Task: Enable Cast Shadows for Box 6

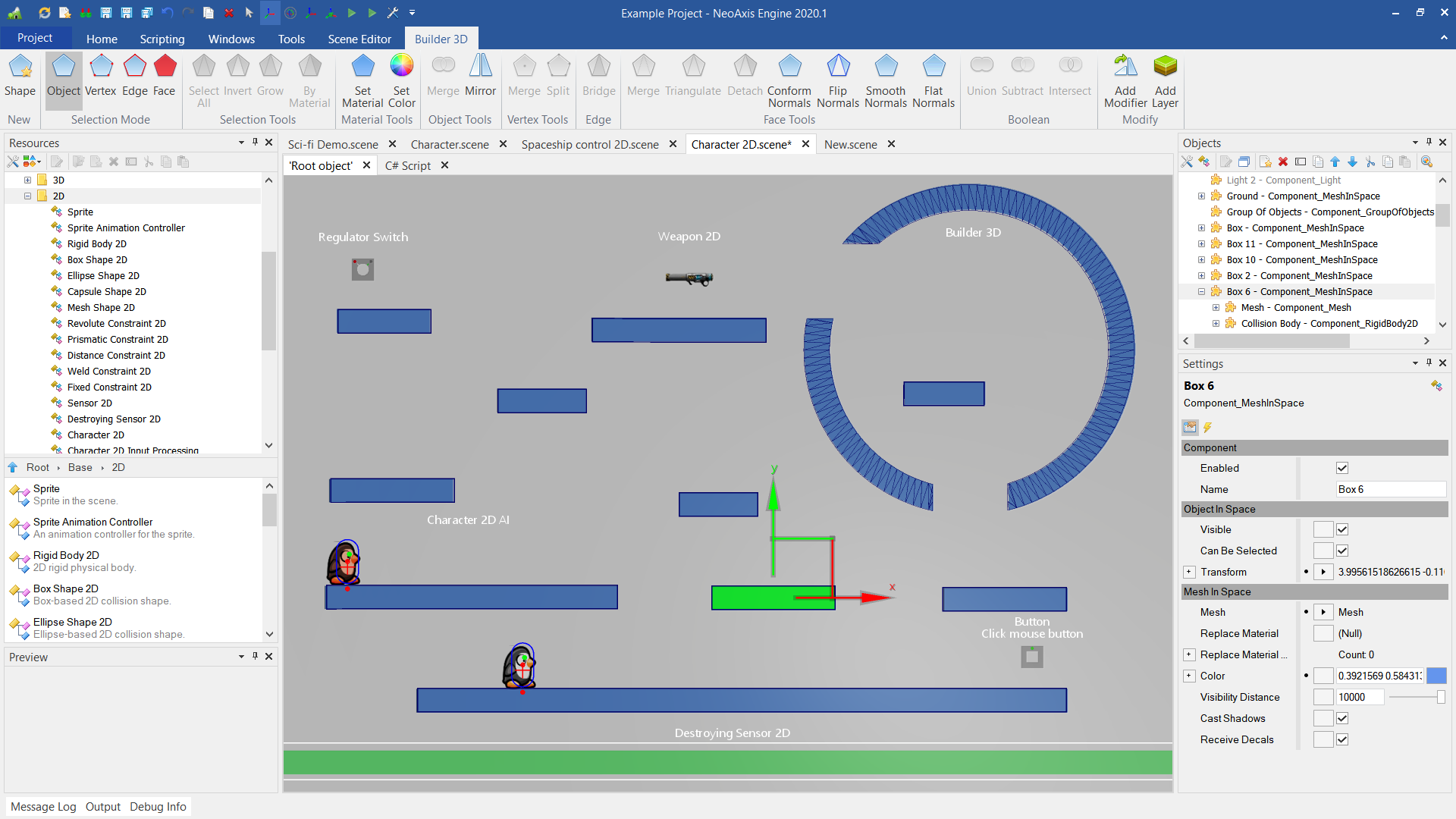Action: click(x=1343, y=718)
